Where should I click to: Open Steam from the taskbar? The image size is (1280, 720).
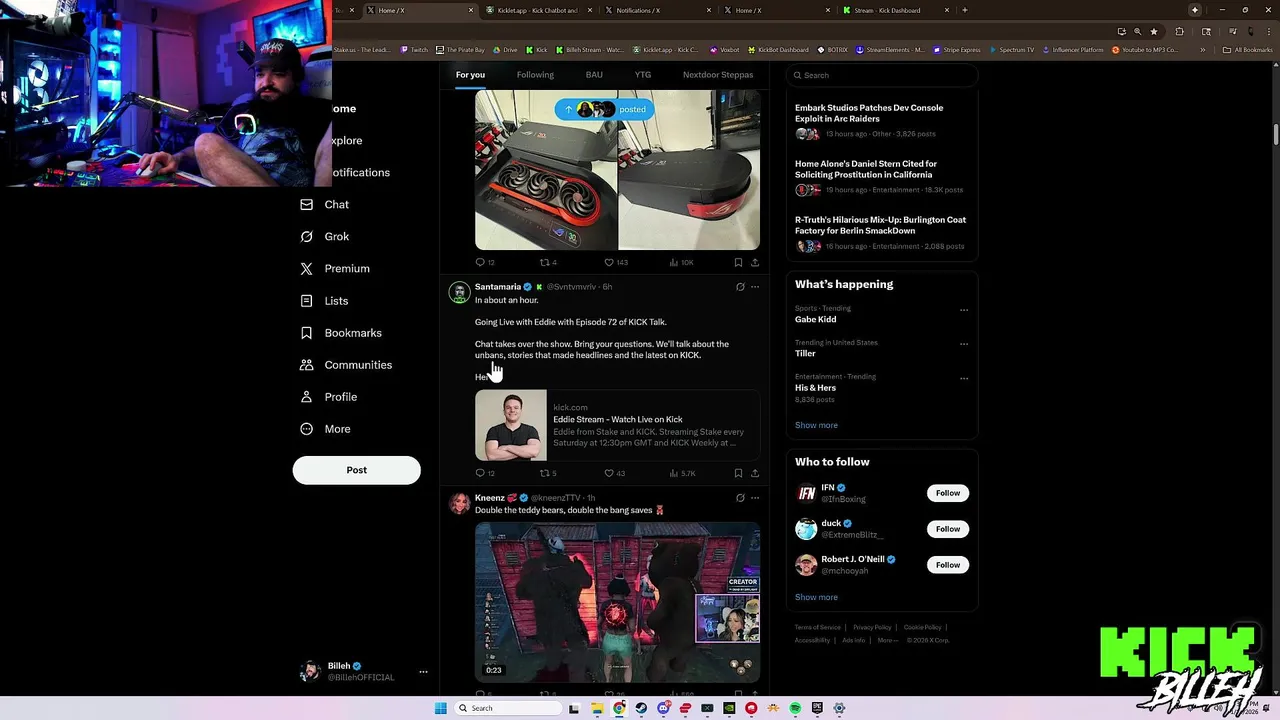pos(641,708)
